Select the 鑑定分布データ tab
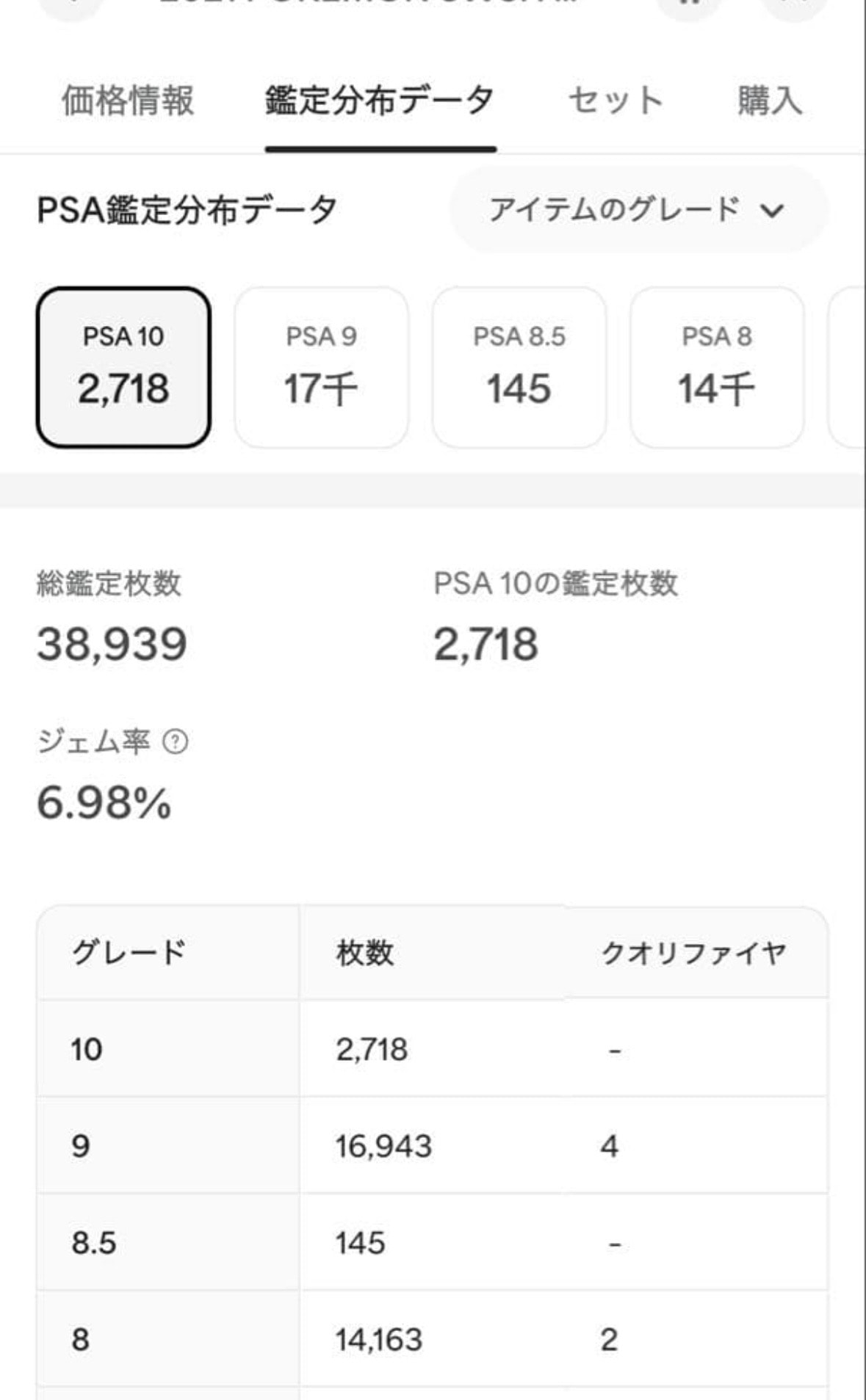 click(x=380, y=101)
